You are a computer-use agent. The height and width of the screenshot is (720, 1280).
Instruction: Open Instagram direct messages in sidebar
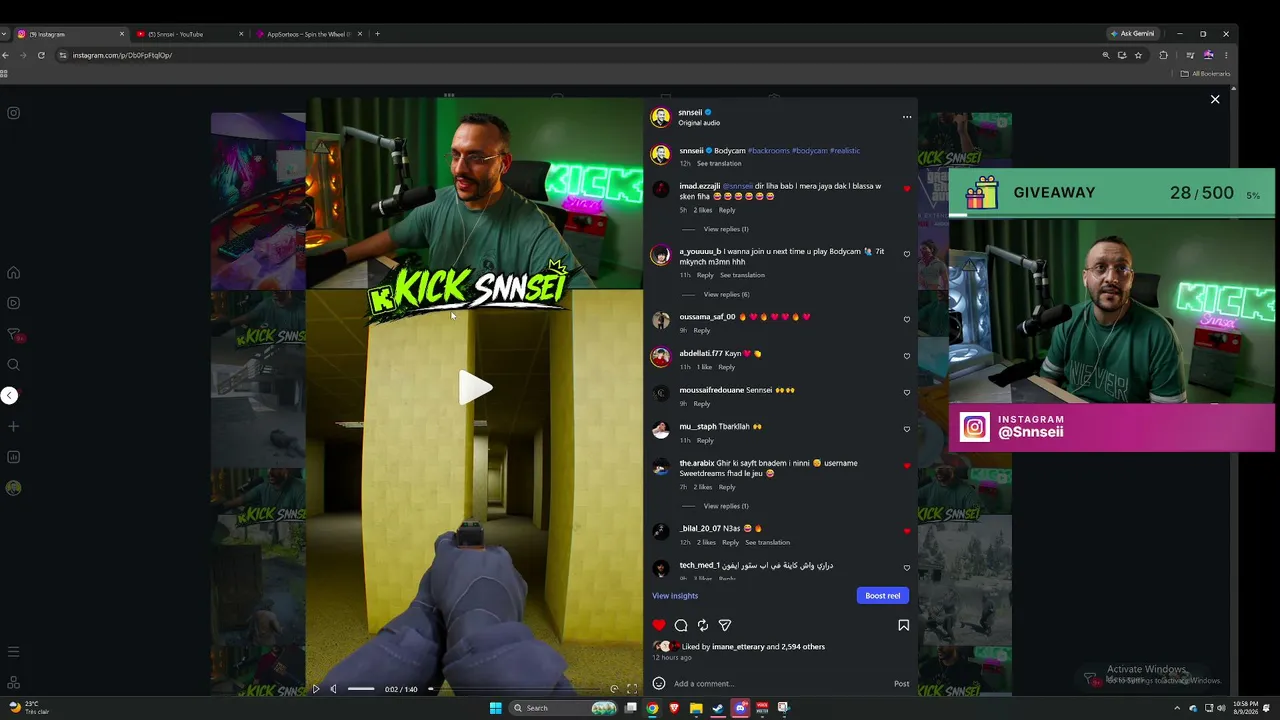coord(14,334)
